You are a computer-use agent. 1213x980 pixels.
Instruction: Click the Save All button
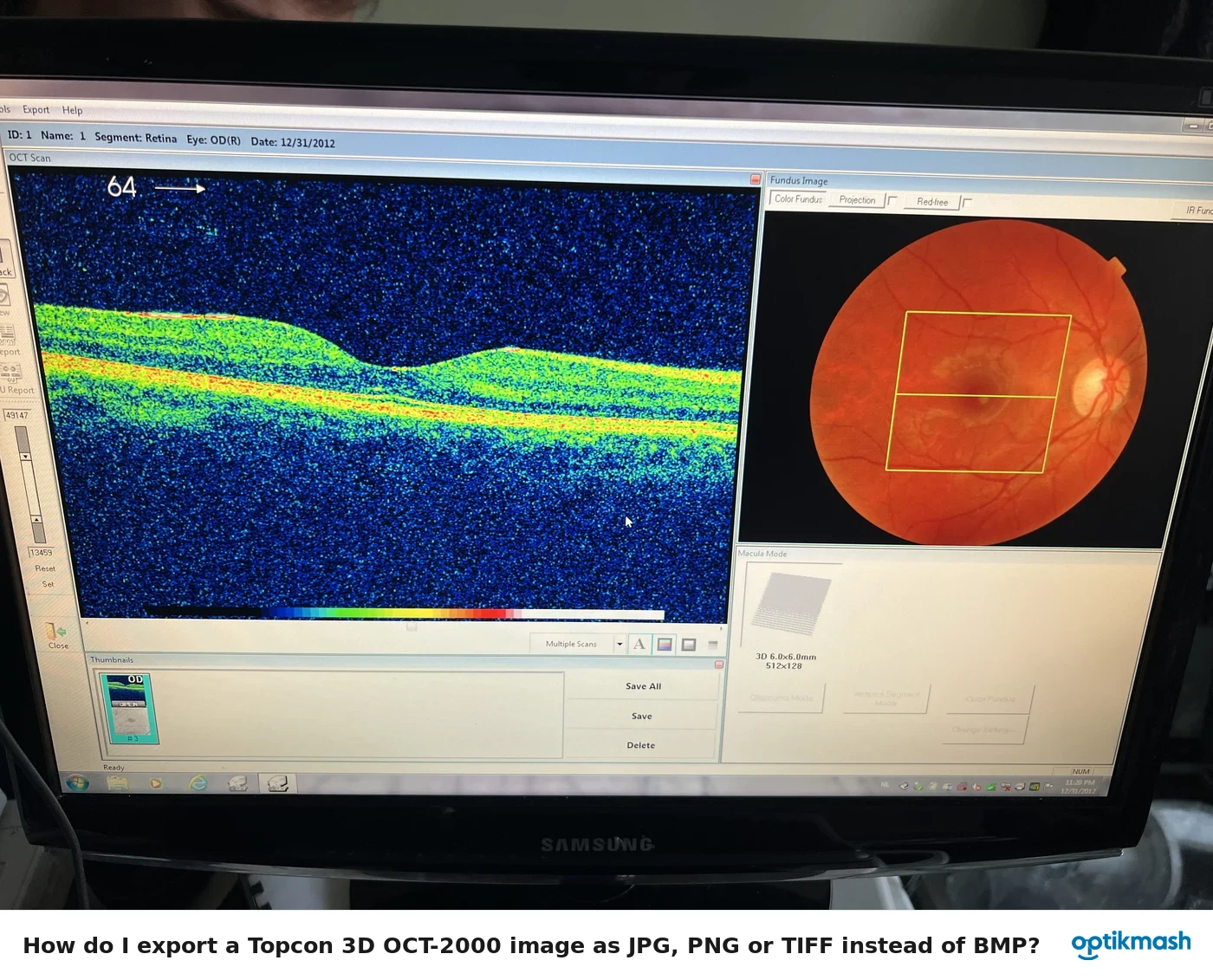coord(644,686)
